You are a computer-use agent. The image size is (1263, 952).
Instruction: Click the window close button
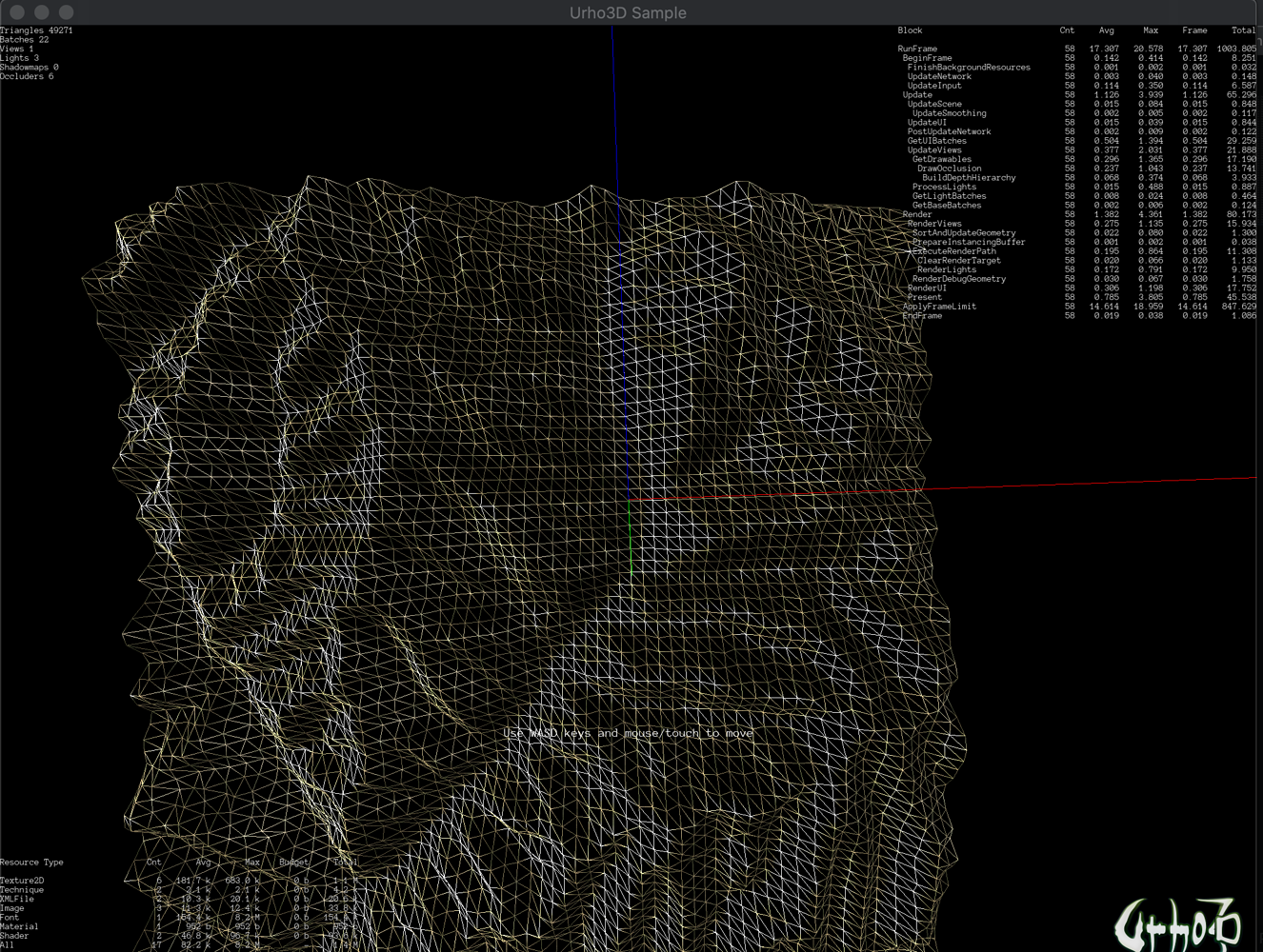pyautogui.click(x=17, y=12)
